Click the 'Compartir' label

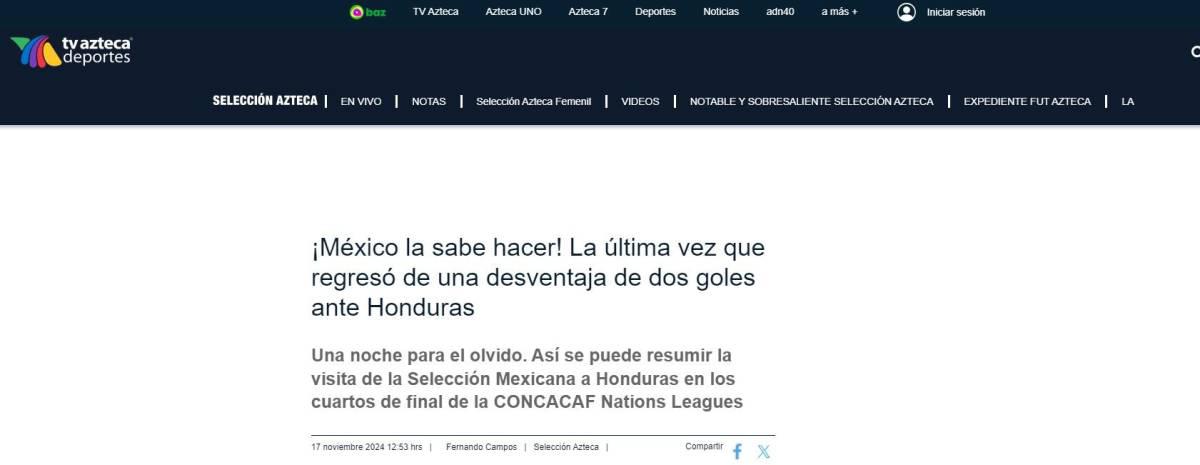[704, 446]
